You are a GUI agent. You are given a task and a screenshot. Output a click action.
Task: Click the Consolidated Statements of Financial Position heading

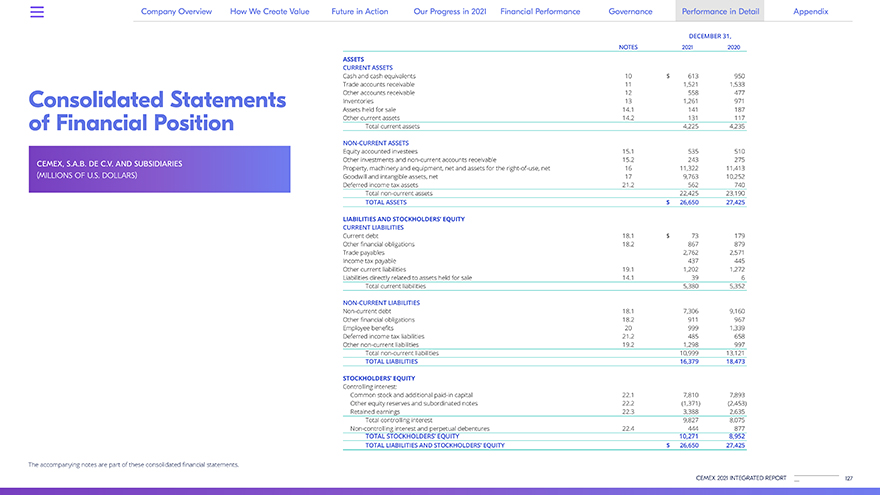157,112
